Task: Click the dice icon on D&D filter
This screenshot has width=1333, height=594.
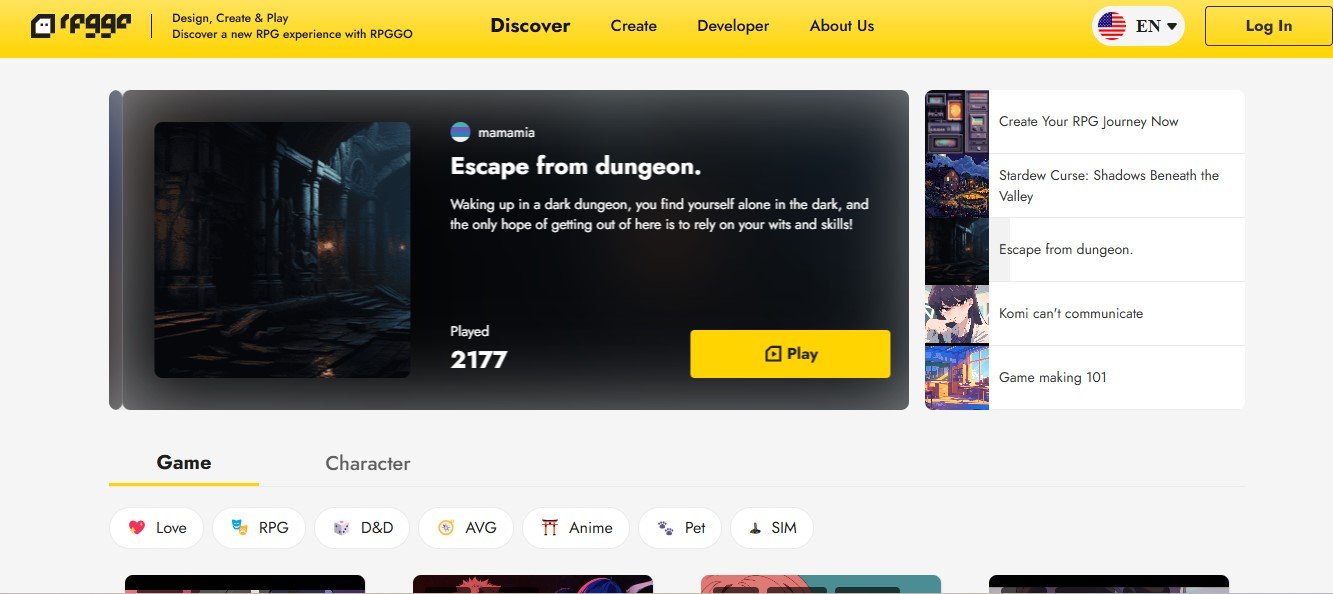Action: tap(341, 528)
